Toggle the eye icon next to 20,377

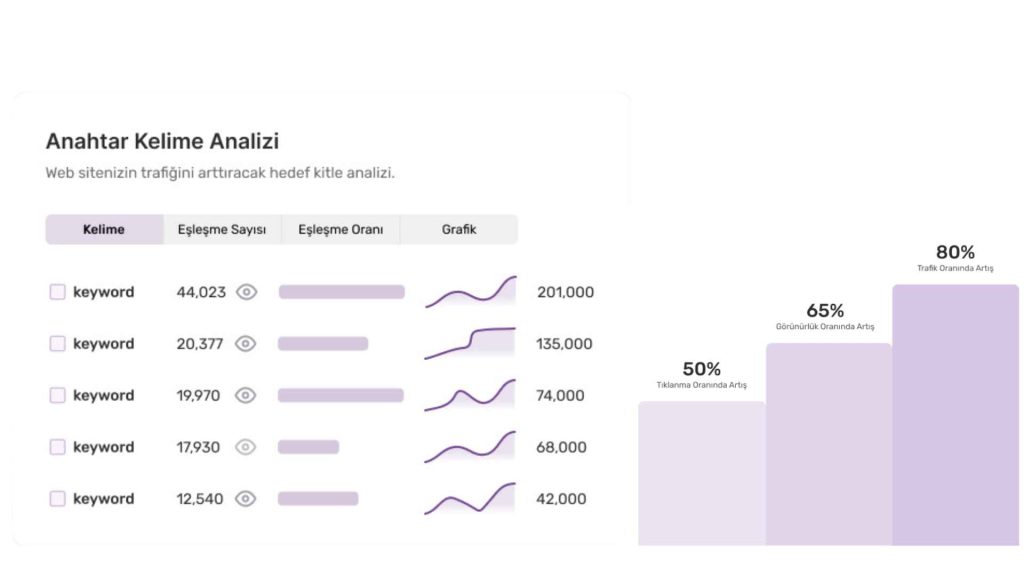[245, 344]
